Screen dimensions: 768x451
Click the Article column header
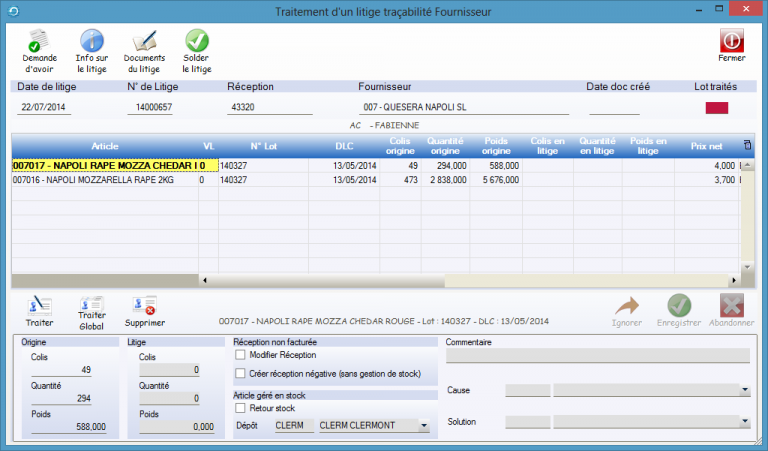click(x=104, y=146)
